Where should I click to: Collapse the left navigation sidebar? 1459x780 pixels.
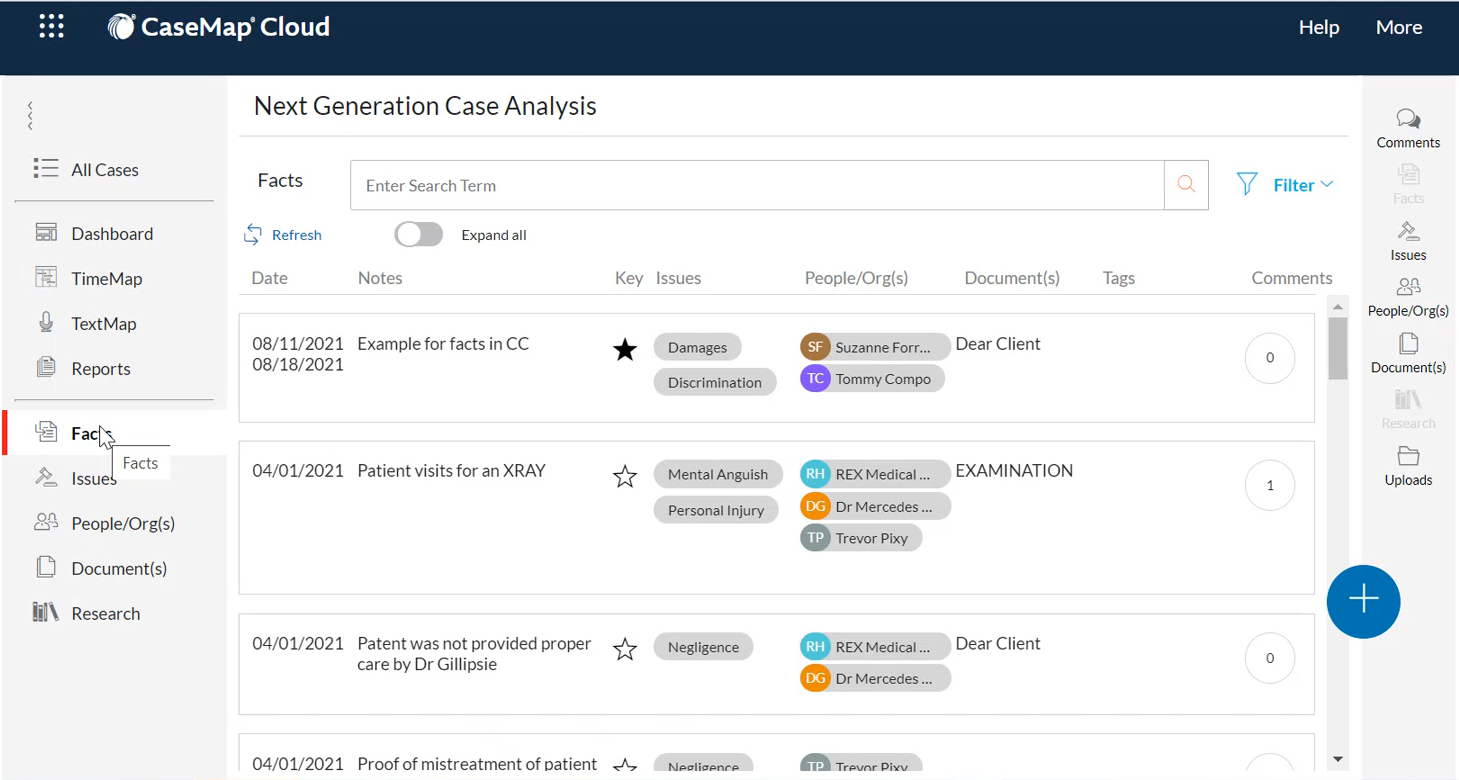[31, 115]
